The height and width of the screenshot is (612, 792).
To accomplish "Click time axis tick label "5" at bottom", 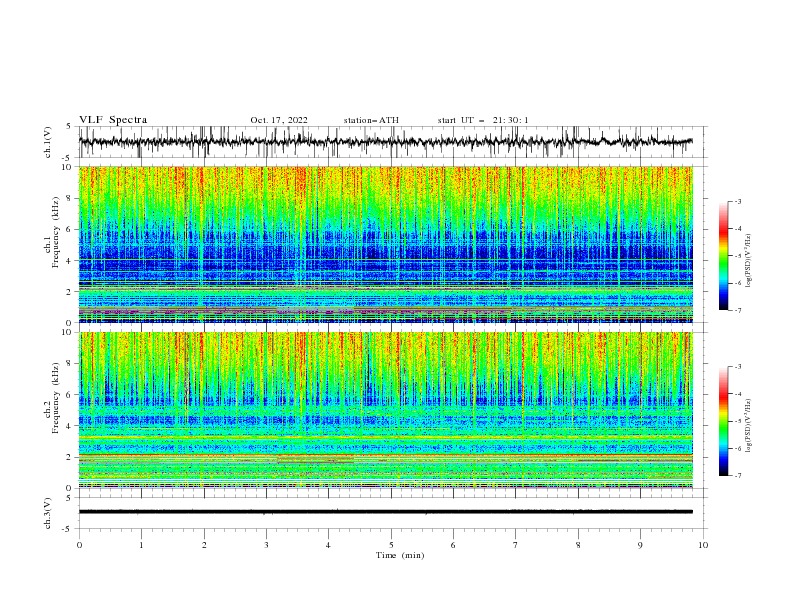I will (391, 545).
